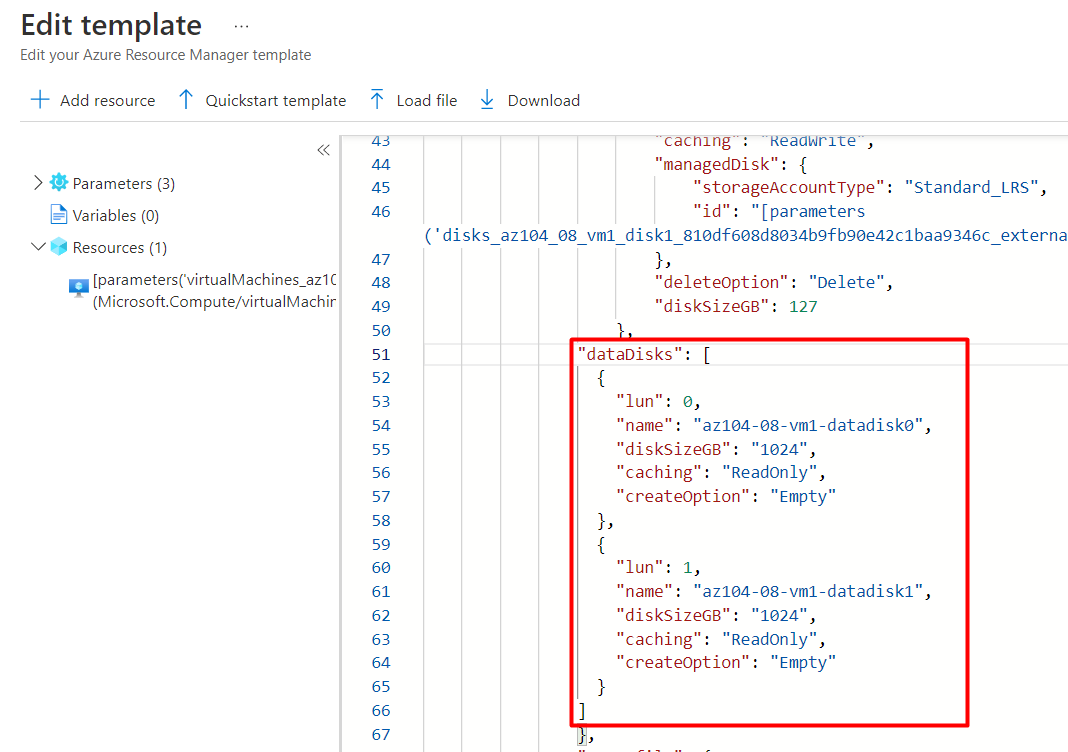Click the "id" key on line 46

[712, 211]
